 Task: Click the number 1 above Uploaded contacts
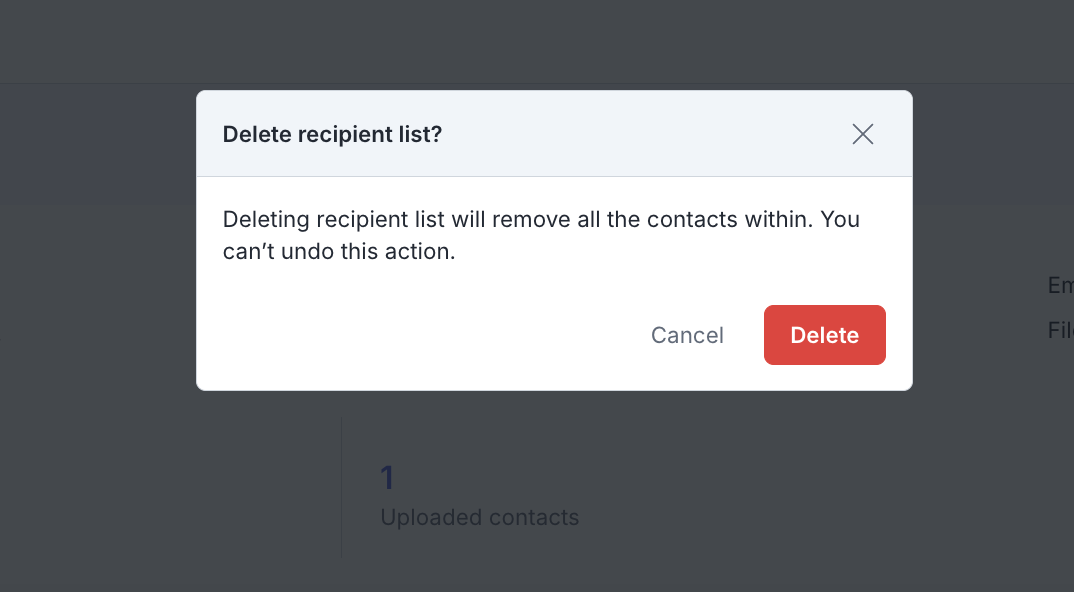click(x=387, y=478)
